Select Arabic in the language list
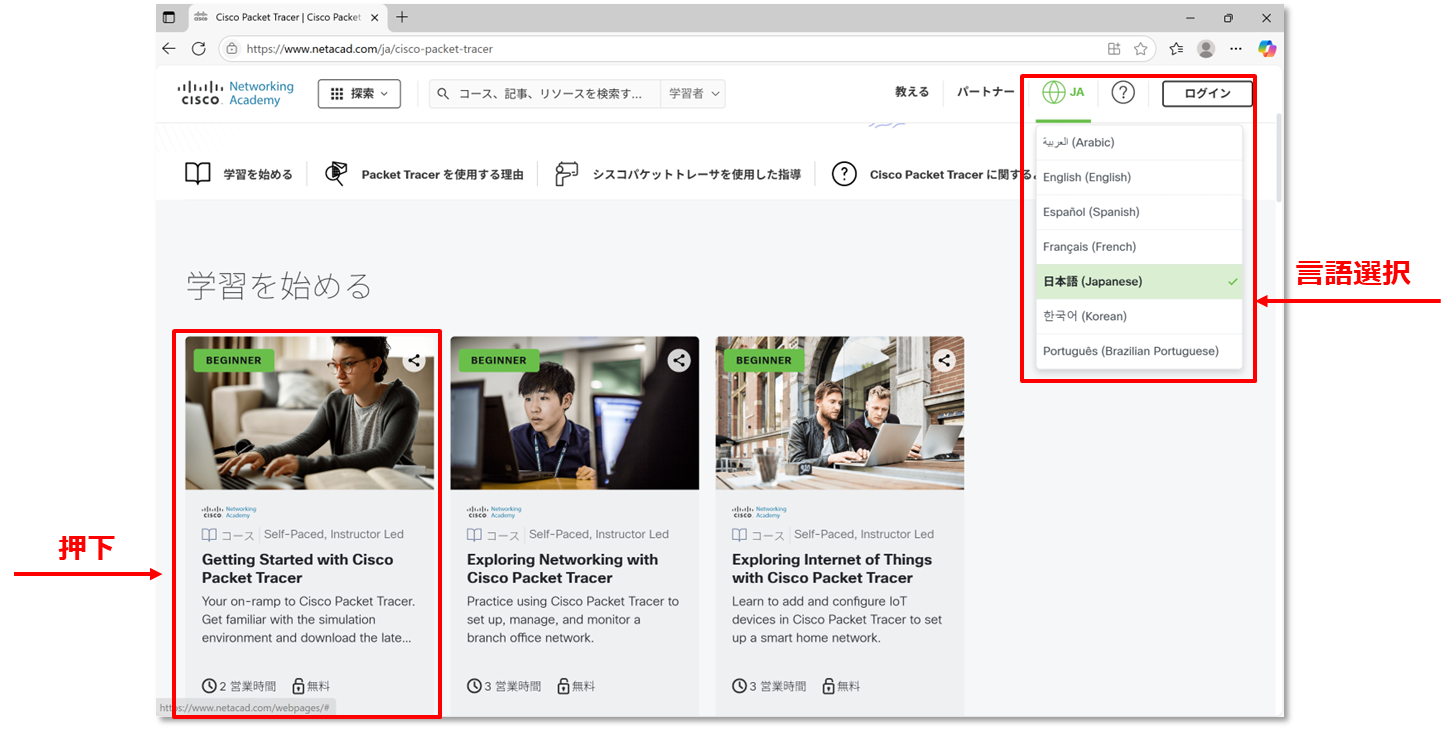The width and height of the screenshot is (1441, 730). pos(1139,142)
